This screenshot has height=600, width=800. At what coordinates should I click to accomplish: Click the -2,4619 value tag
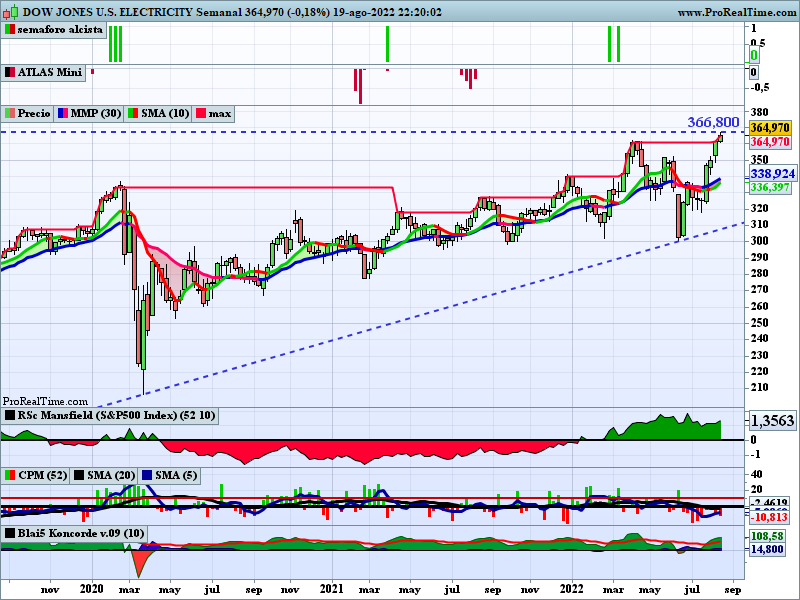[x=769, y=503]
